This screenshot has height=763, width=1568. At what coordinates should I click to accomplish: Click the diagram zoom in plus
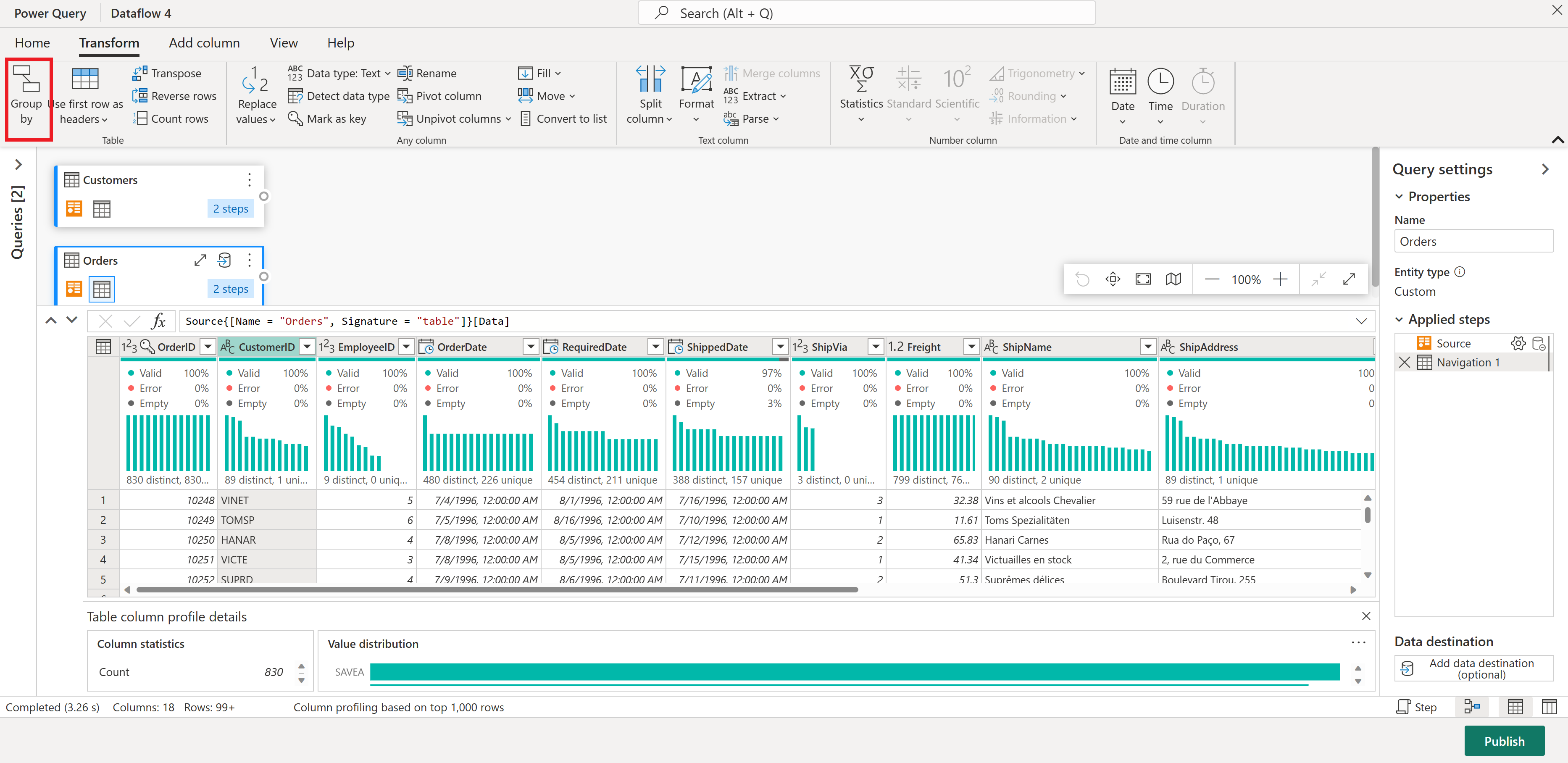pos(1280,279)
